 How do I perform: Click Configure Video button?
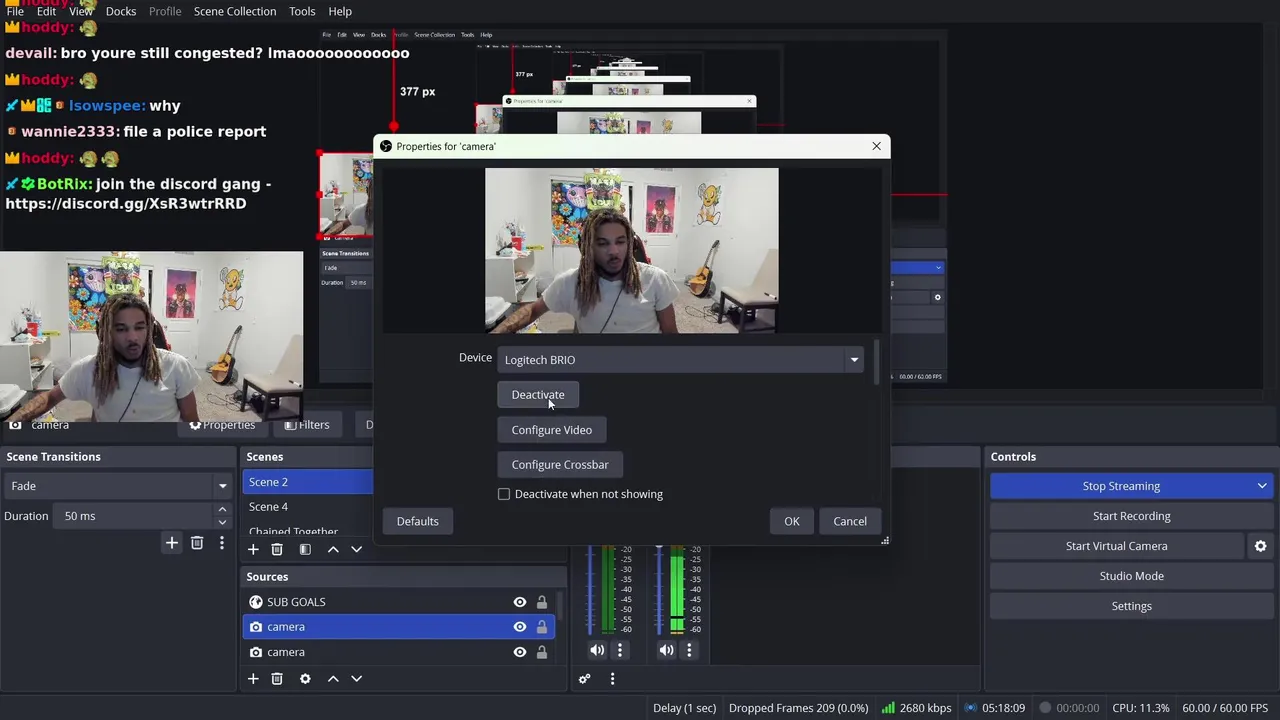pos(552,430)
